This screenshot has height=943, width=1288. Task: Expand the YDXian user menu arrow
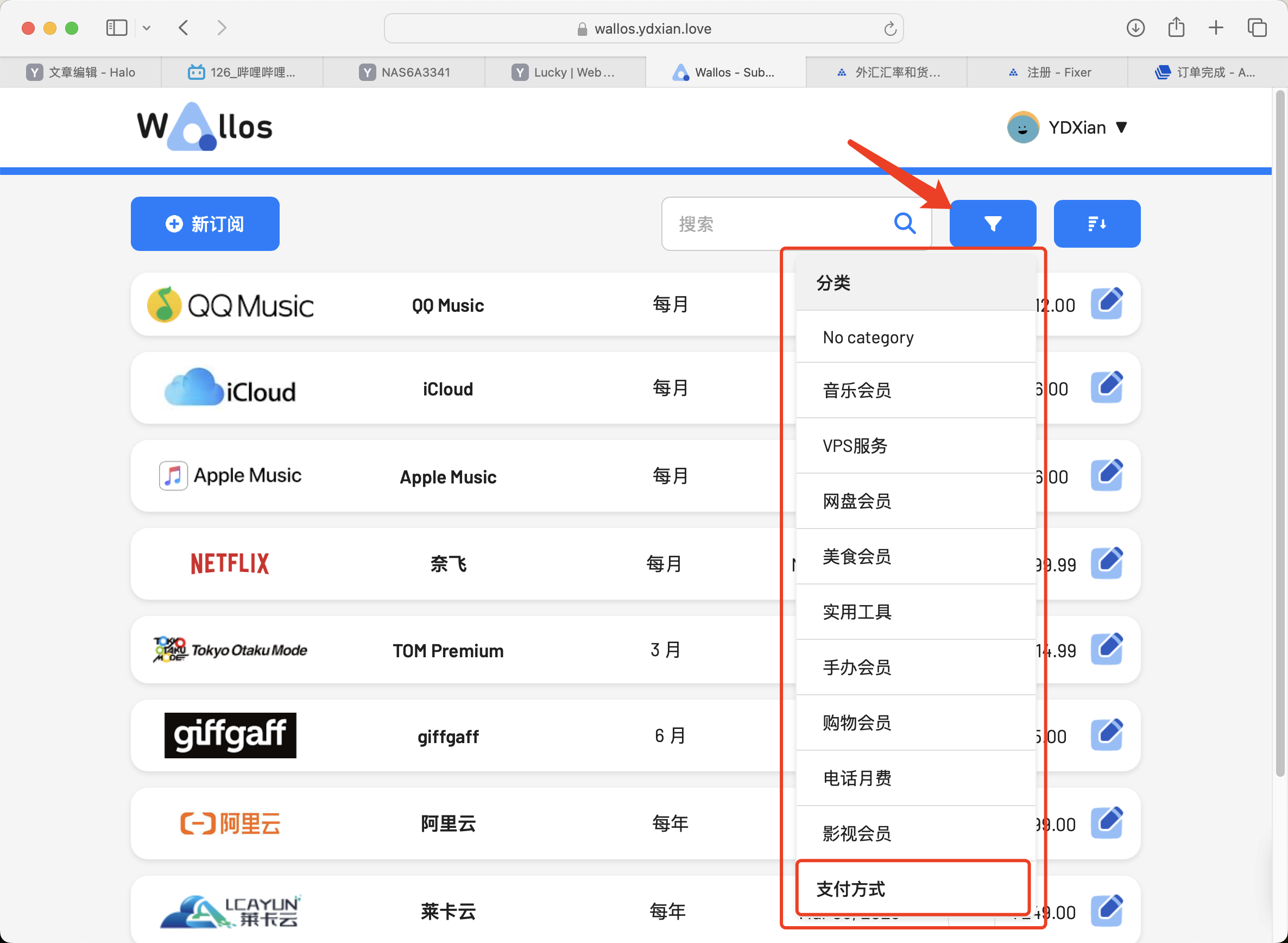[x=1121, y=127]
